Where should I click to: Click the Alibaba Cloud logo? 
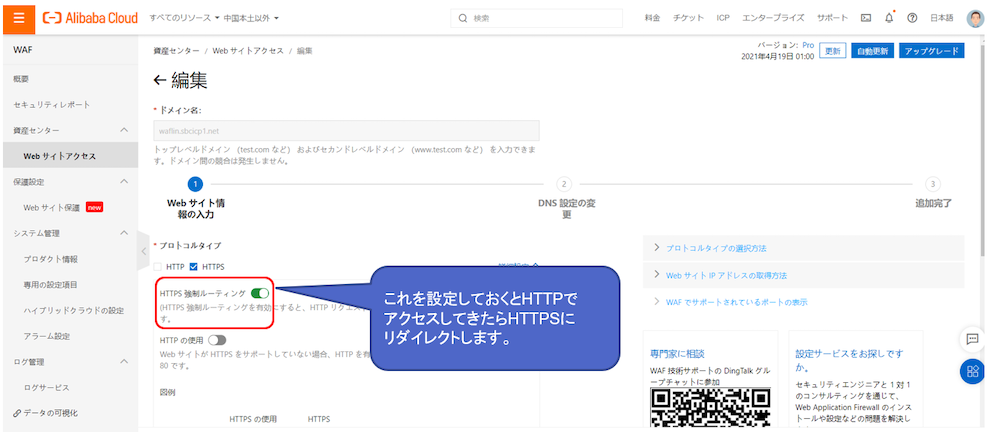coord(90,18)
